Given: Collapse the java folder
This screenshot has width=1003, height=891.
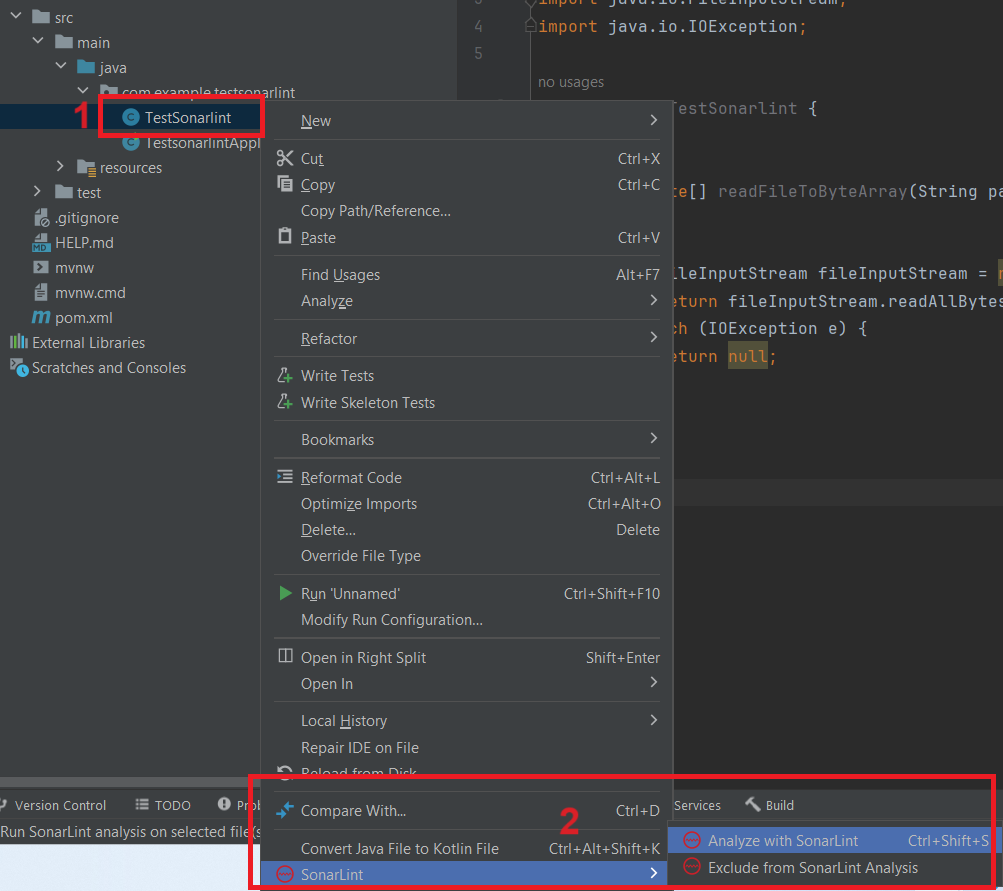Looking at the screenshot, I should tap(61, 66).
